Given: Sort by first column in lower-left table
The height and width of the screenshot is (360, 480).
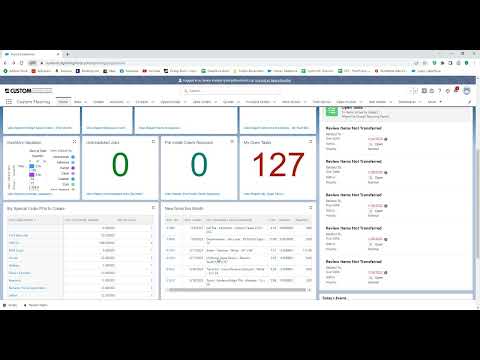Looking at the screenshot, I should tap(23, 220).
